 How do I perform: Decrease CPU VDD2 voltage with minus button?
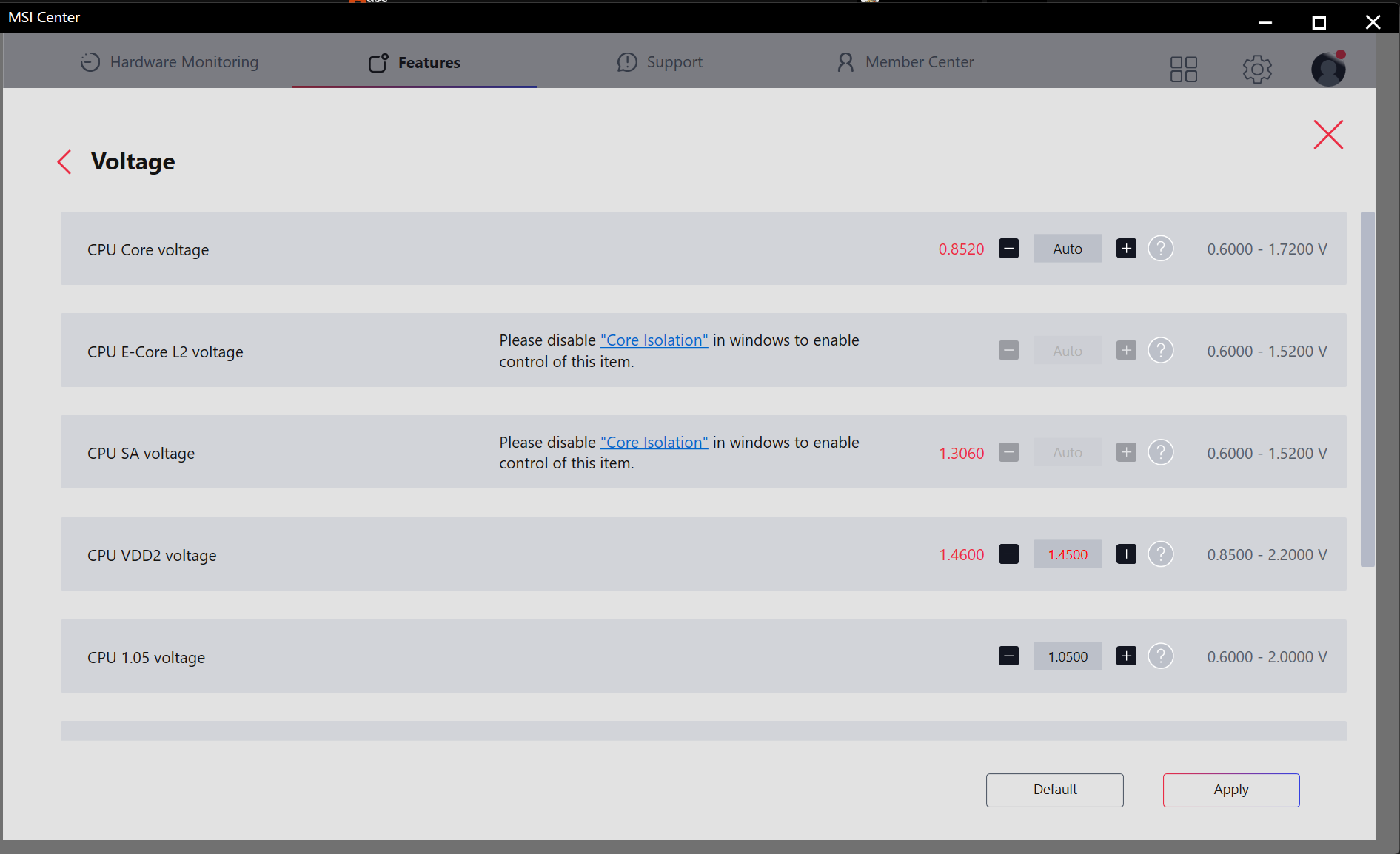(x=1008, y=554)
